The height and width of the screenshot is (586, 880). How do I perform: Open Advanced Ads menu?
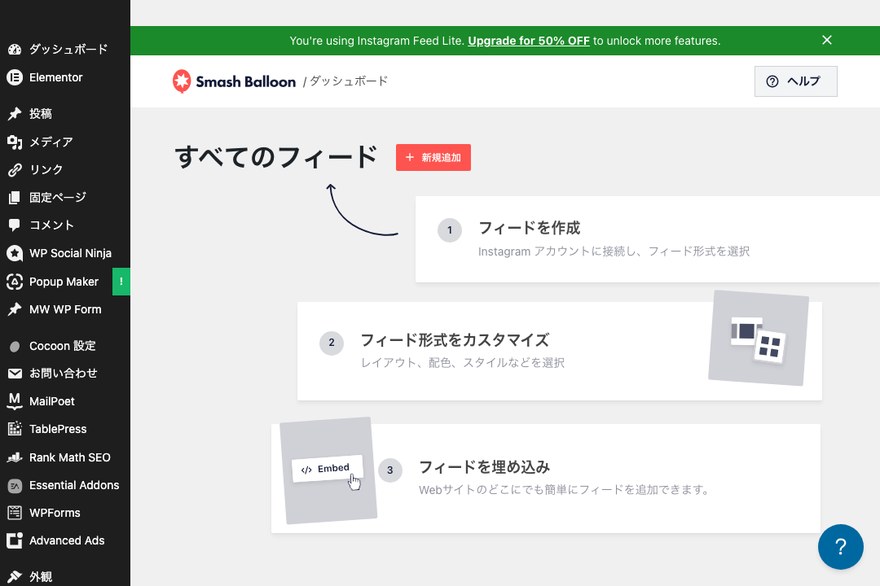tap(65, 541)
